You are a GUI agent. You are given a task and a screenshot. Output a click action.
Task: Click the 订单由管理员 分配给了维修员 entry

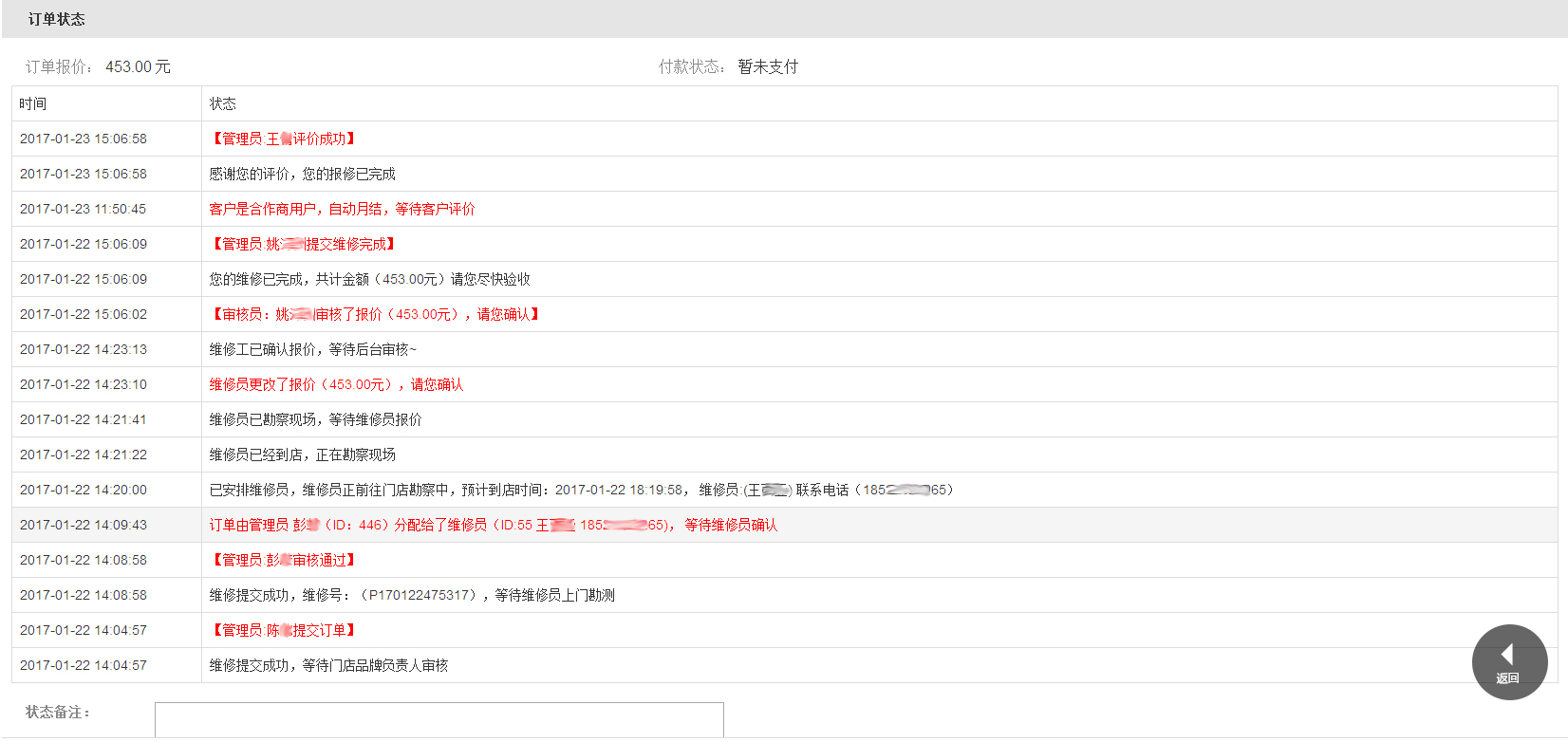pos(494,525)
